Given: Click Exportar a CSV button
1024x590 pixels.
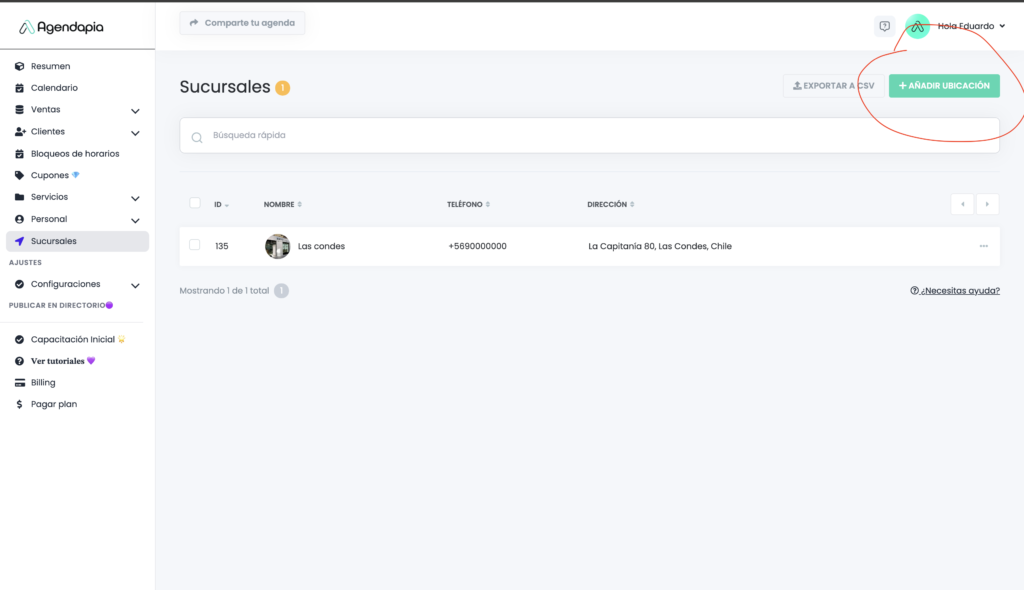Looking at the screenshot, I should pyautogui.click(x=833, y=86).
